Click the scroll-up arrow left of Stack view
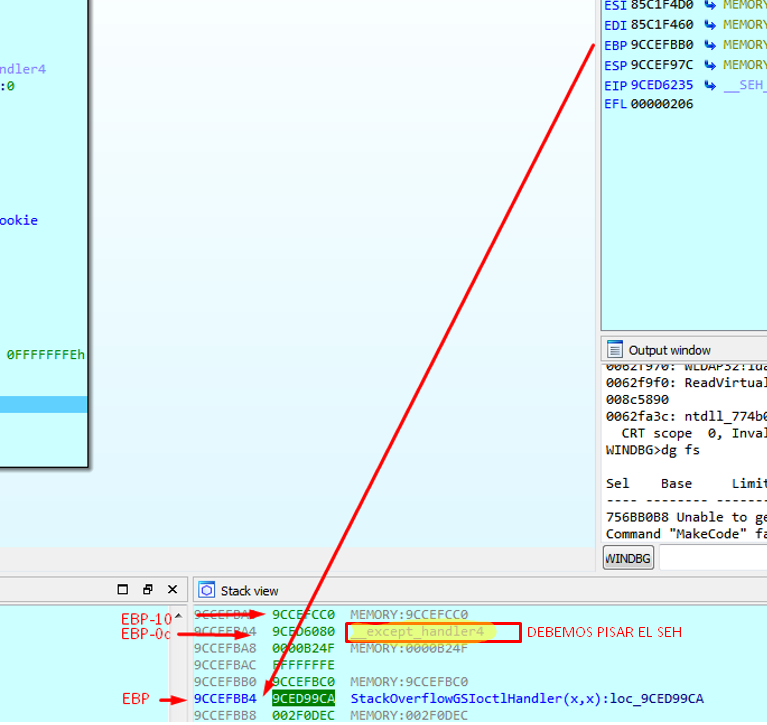 coord(179,616)
